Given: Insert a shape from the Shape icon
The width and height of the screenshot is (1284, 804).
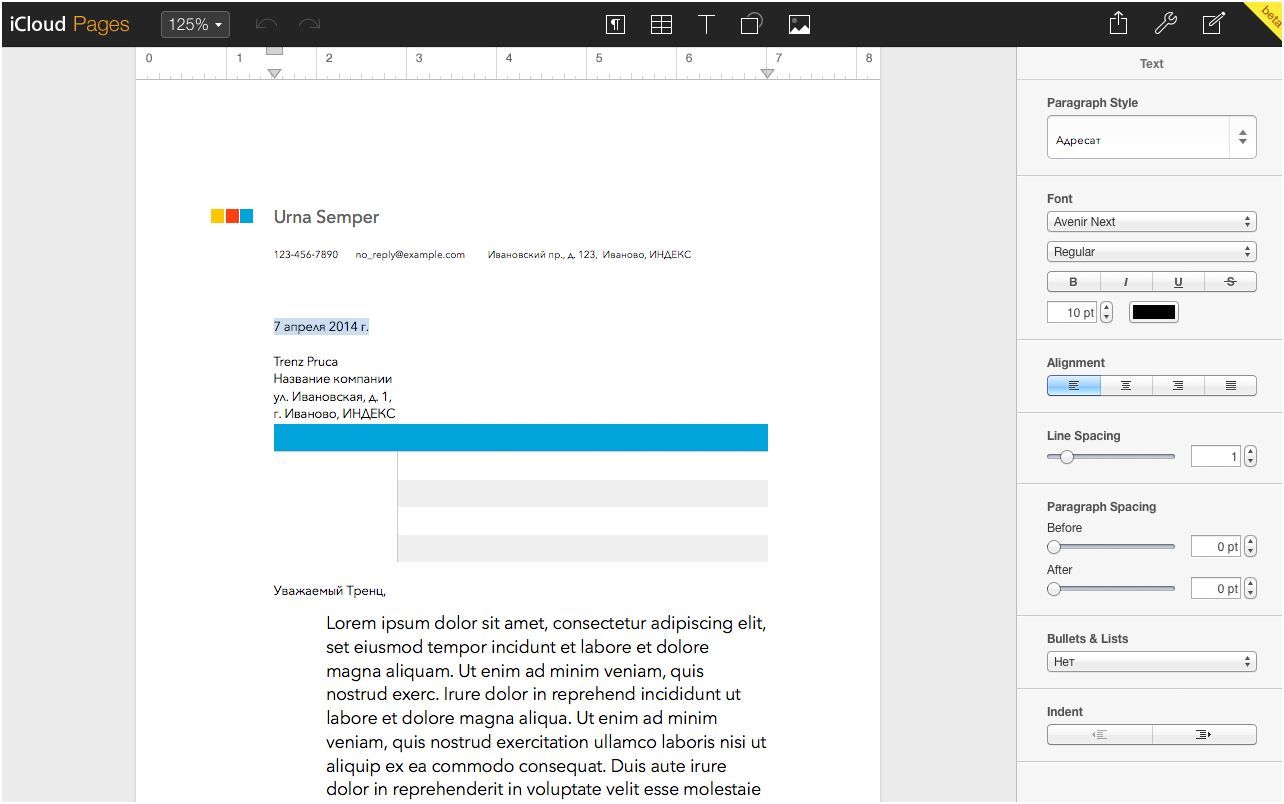Looking at the screenshot, I should click(751, 24).
